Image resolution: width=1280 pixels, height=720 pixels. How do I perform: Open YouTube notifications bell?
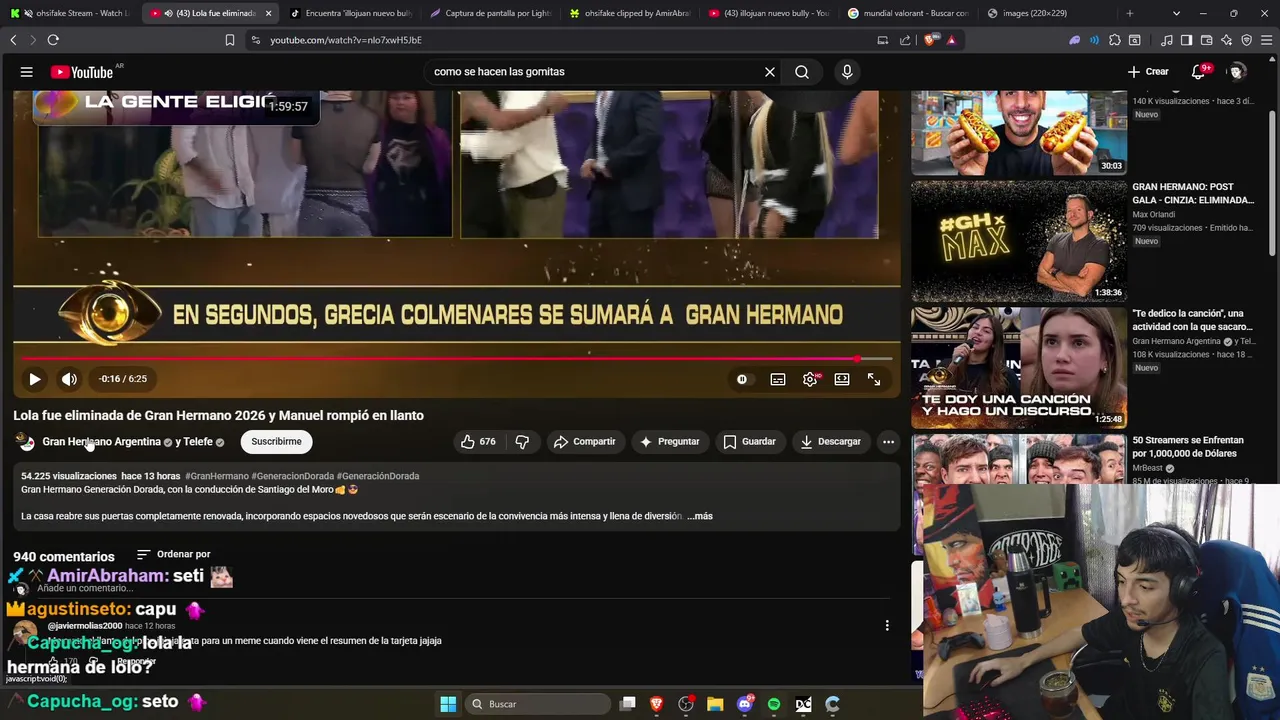[1198, 72]
